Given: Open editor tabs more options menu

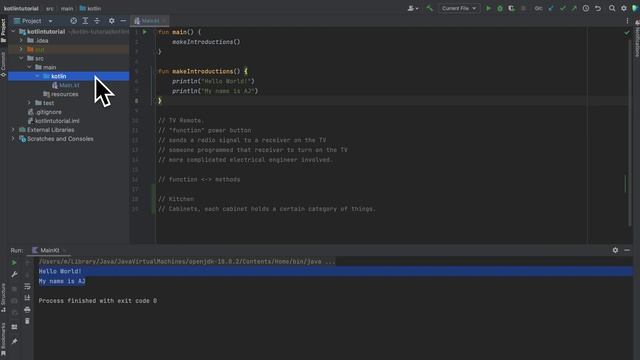Looking at the screenshot, I should 627,21.
